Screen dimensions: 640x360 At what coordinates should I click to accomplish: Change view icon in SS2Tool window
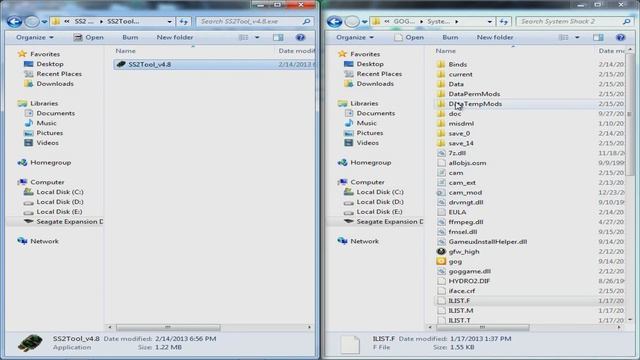(x=243, y=37)
